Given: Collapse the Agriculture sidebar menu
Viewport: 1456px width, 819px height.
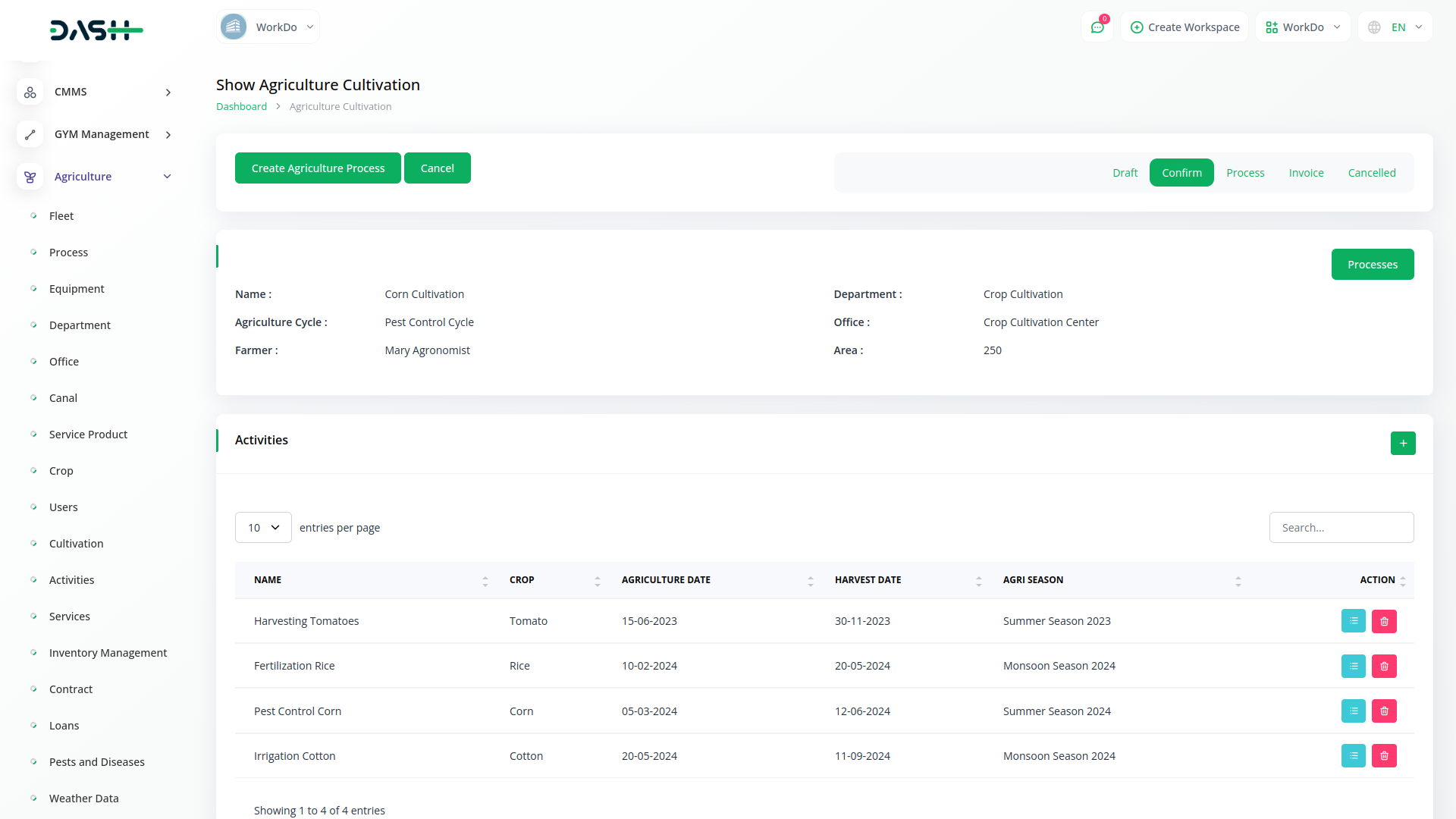Looking at the screenshot, I should [x=167, y=177].
